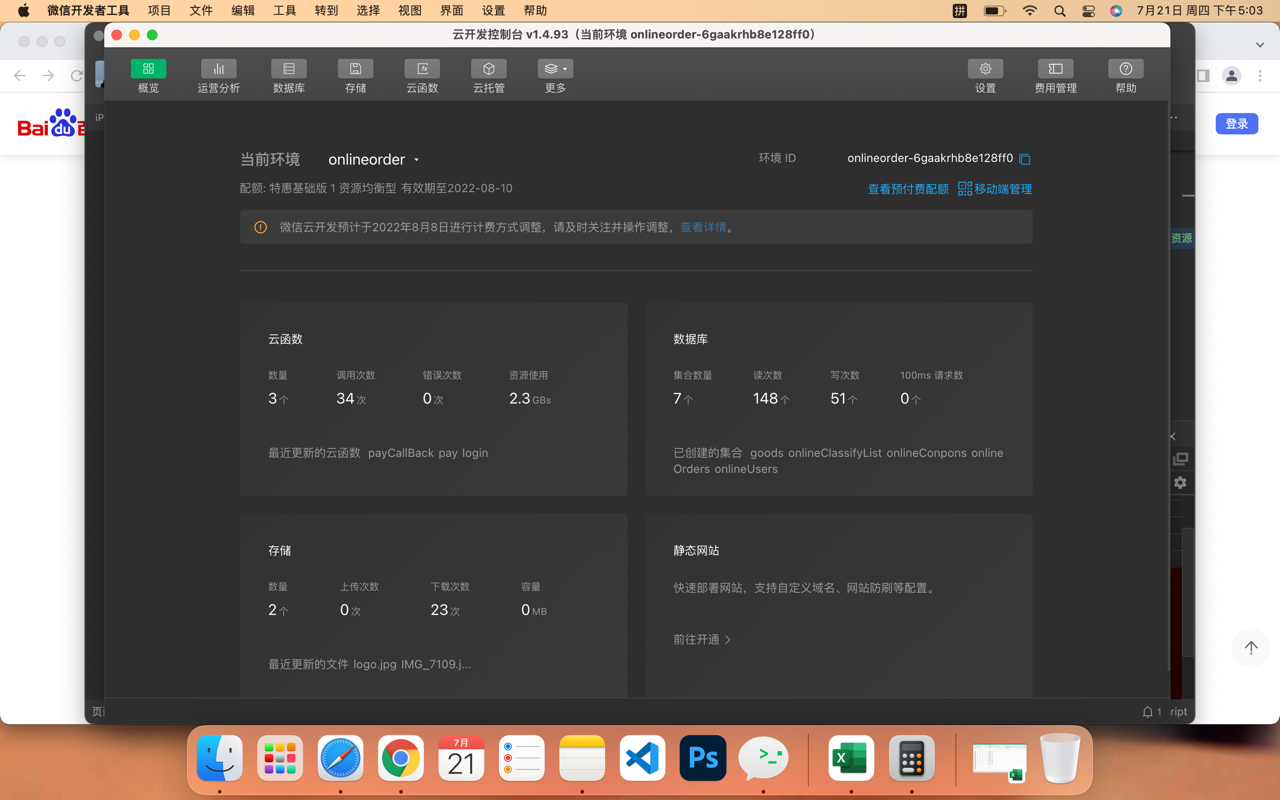Open the 视图 menu in the menu bar

(410, 11)
